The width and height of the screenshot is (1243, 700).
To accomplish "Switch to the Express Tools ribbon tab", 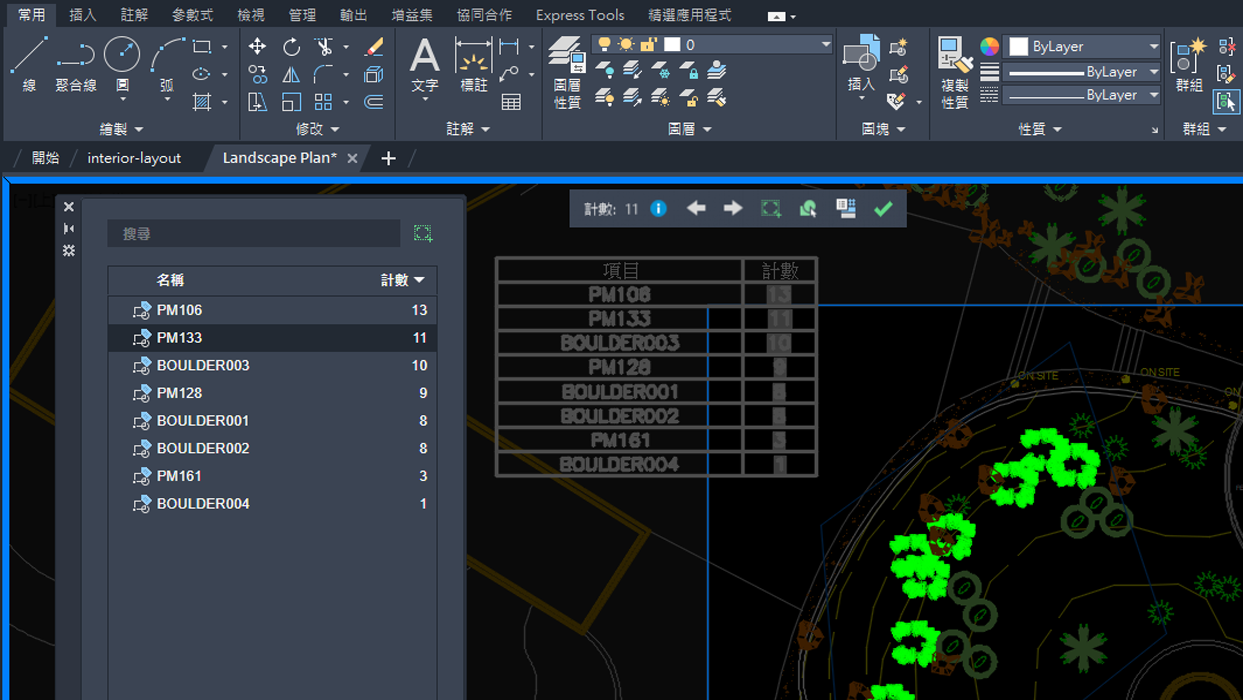I will tap(579, 15).
